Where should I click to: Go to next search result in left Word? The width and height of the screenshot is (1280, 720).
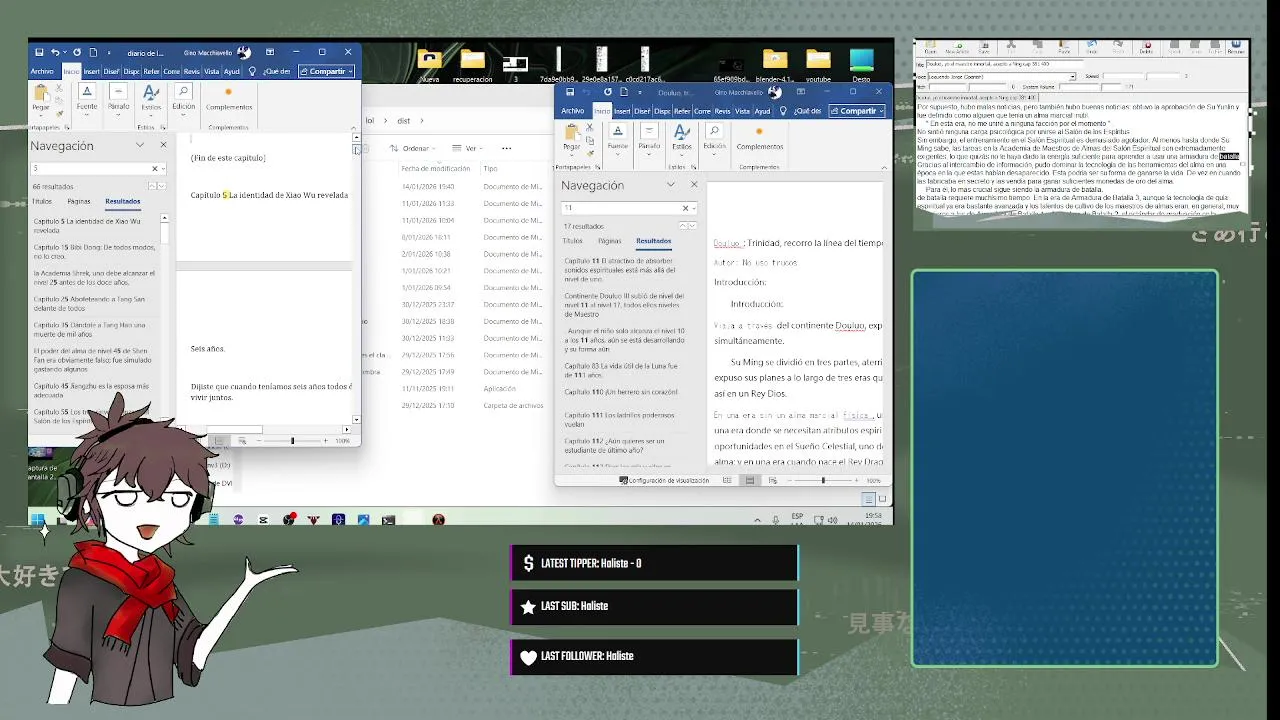160,186
